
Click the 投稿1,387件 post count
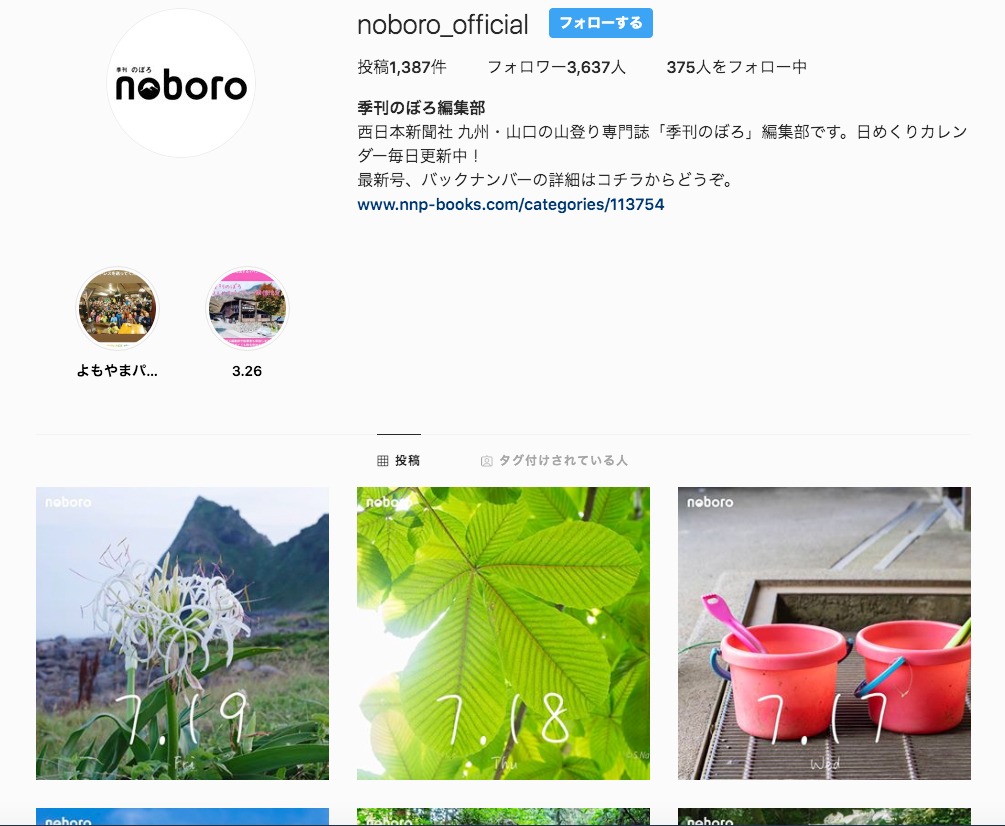point(402,67)
